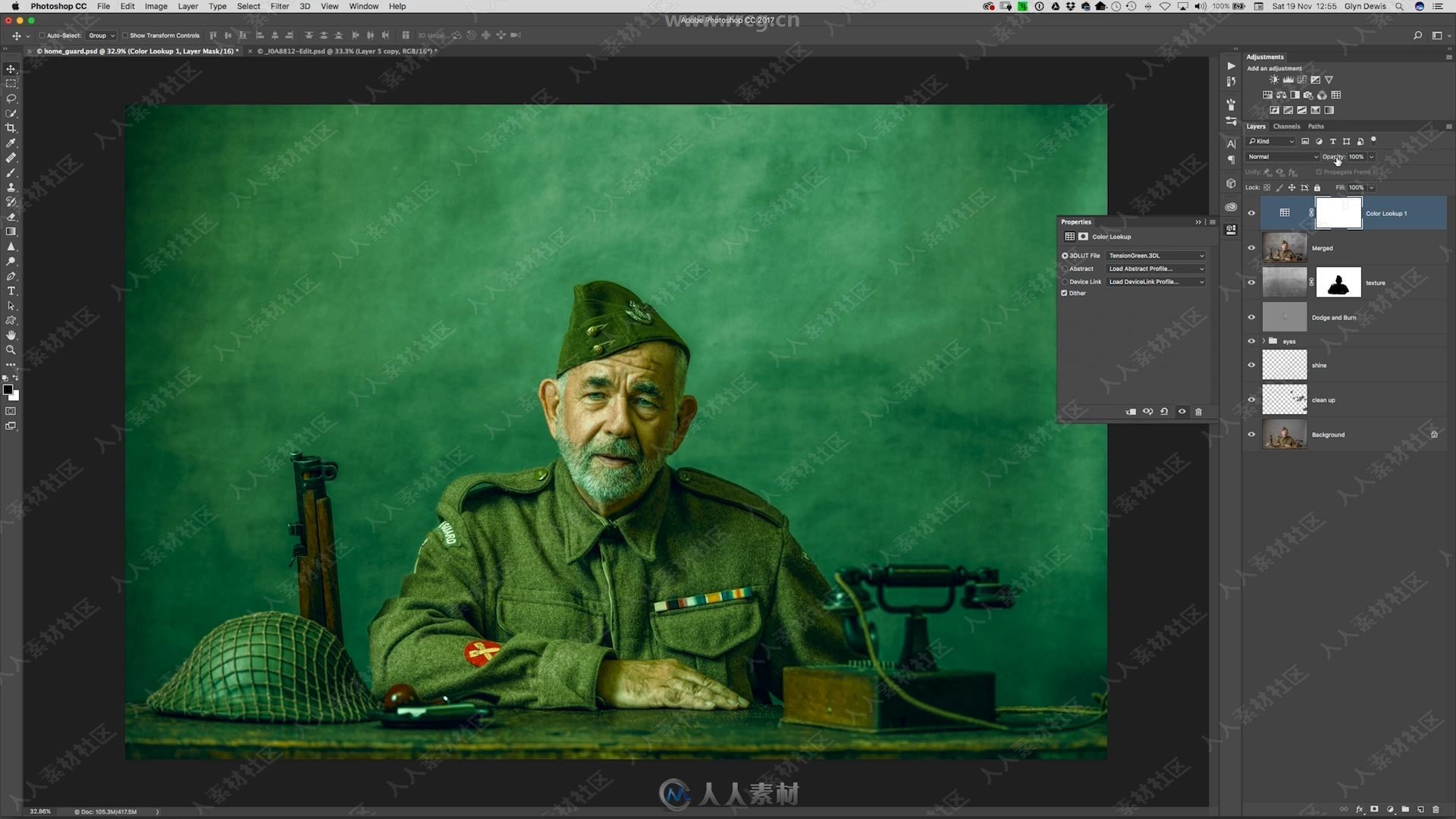This screenshot has height=819, width=1456.
Task: Add a Gradient Map adjustment
Action: coord(1329,110)
